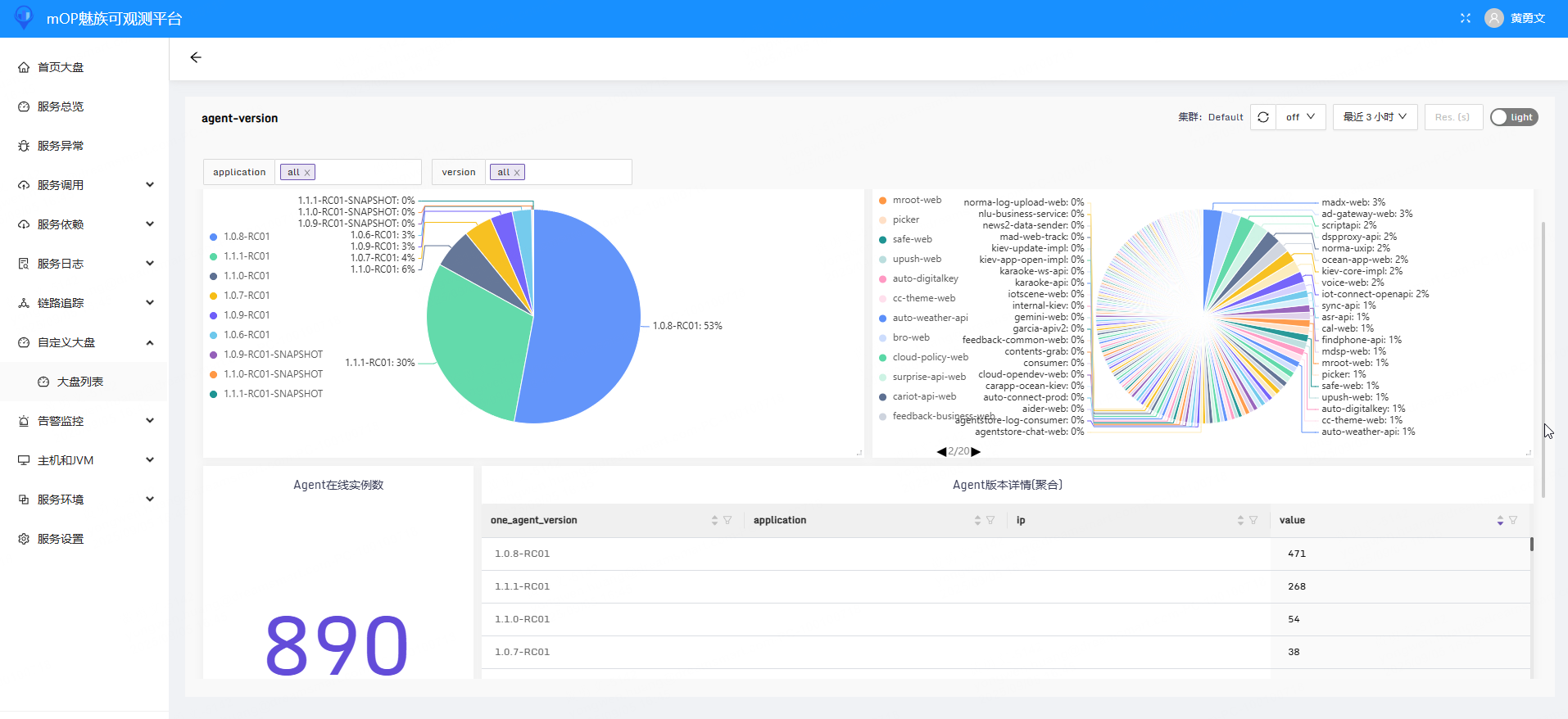Toggle 1.0.8-RC01 legend series visibility
The image size is (1568, 719).
click(x=246, y=237)
